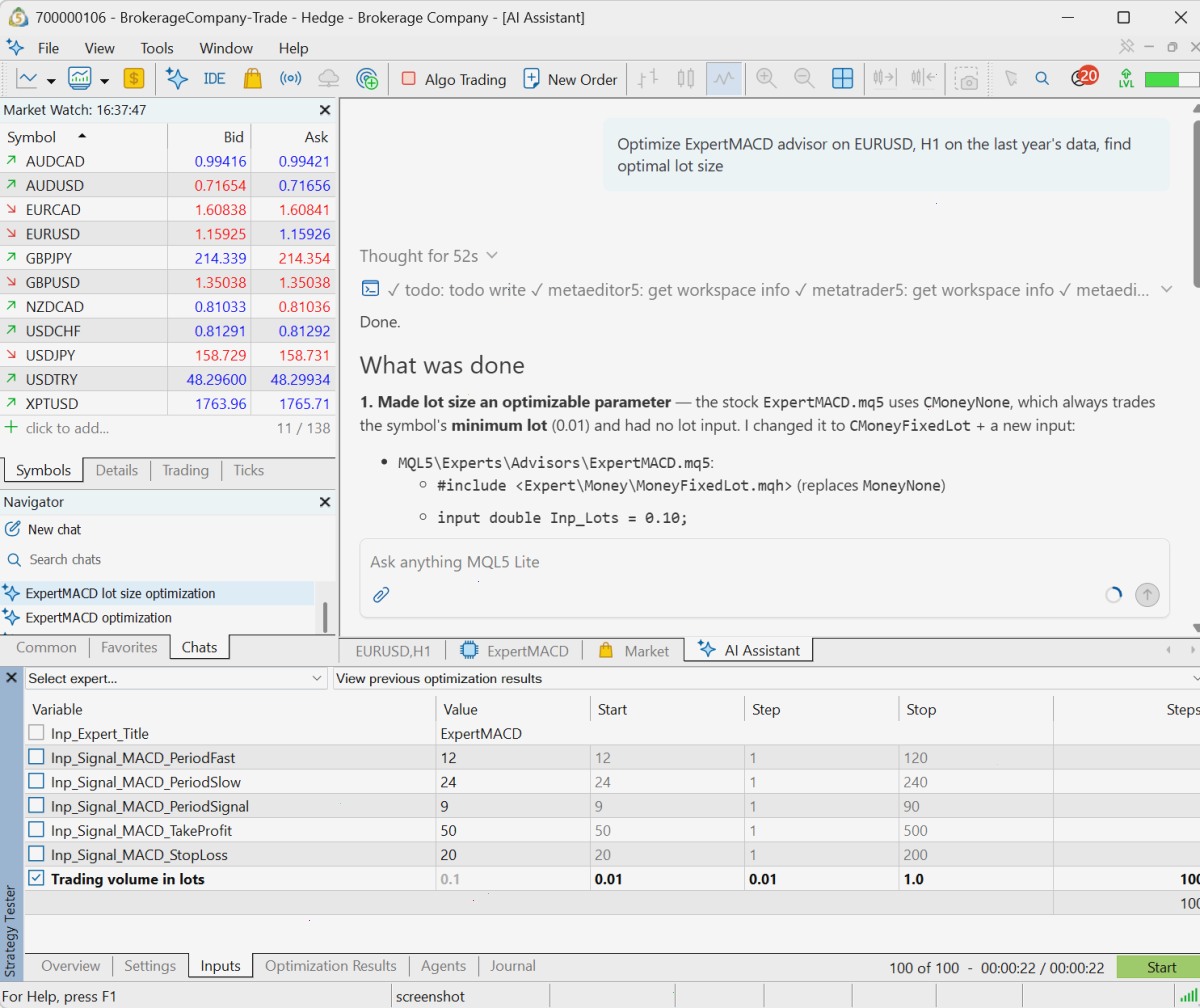Enable the Inp_Signal_MACD_TakeProfit optimization checkbox
Viewport: 1200px width, 1008px height.
tap(36, 830)
